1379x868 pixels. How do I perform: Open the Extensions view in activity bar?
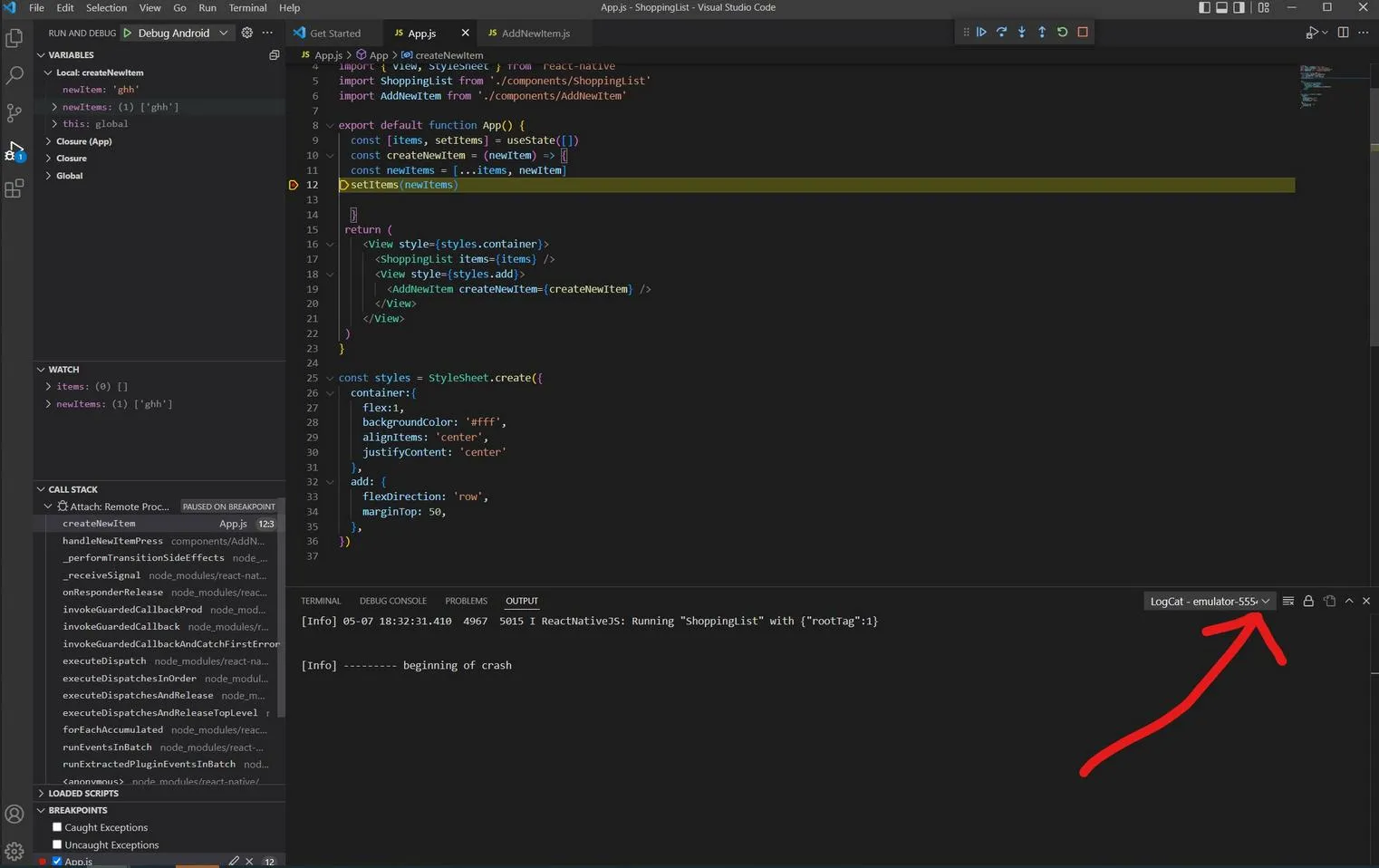tap(14, 188)
